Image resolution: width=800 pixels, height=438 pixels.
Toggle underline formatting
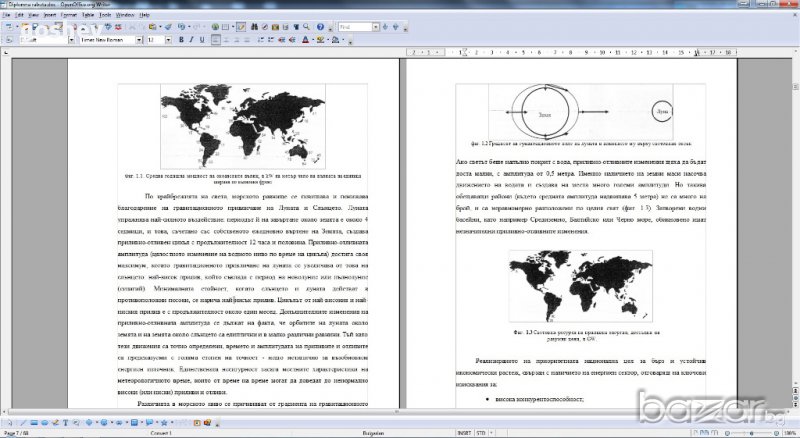[x=203, y=41]
